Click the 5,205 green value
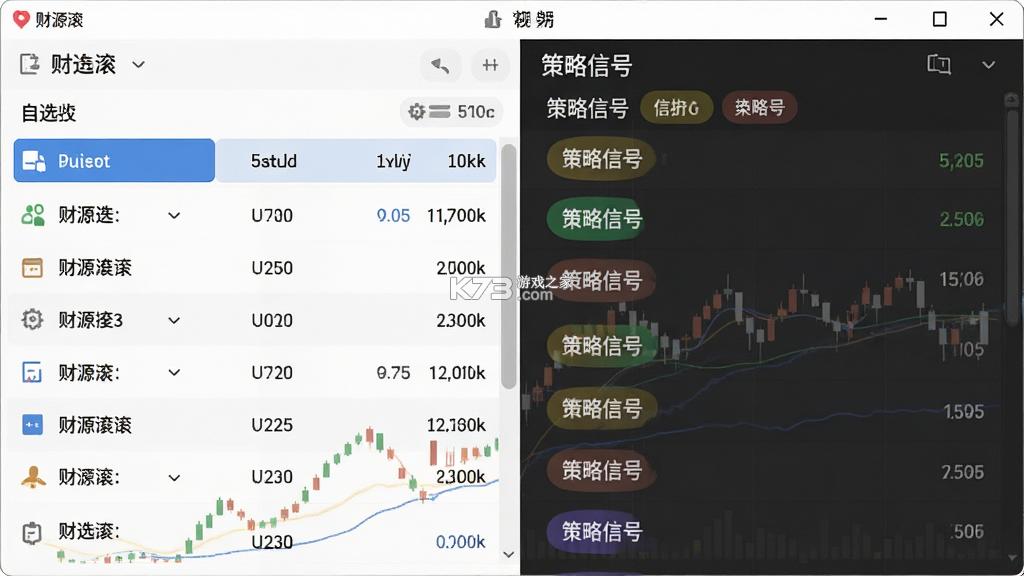 point(961,161)
